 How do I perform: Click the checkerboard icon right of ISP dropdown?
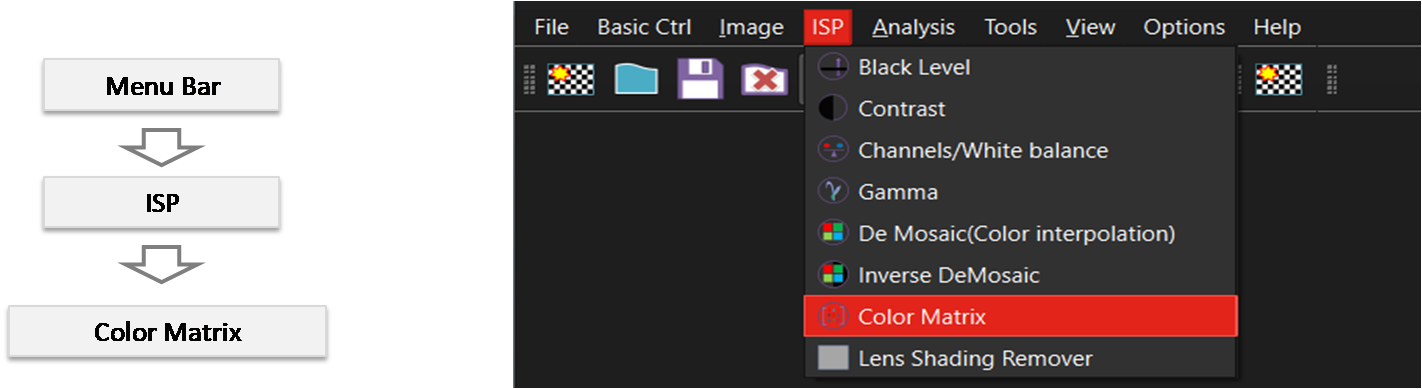[1280, 79]
